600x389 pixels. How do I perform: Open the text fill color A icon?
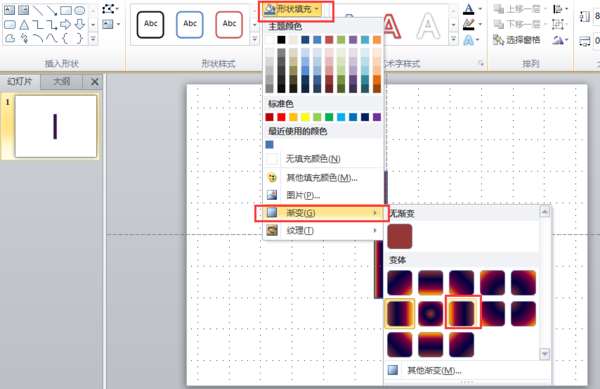pyautogui.click(x=468, y=9)
